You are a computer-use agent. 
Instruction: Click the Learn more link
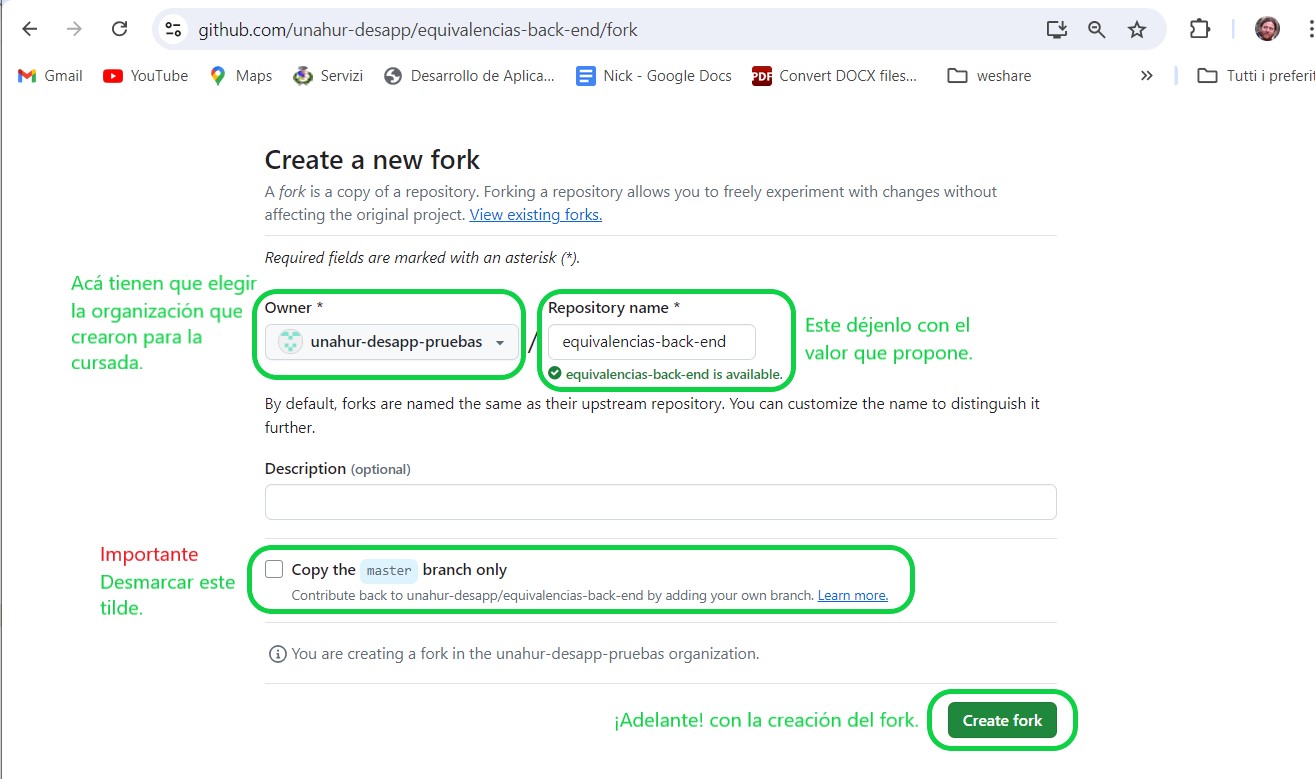coord(852,596)
